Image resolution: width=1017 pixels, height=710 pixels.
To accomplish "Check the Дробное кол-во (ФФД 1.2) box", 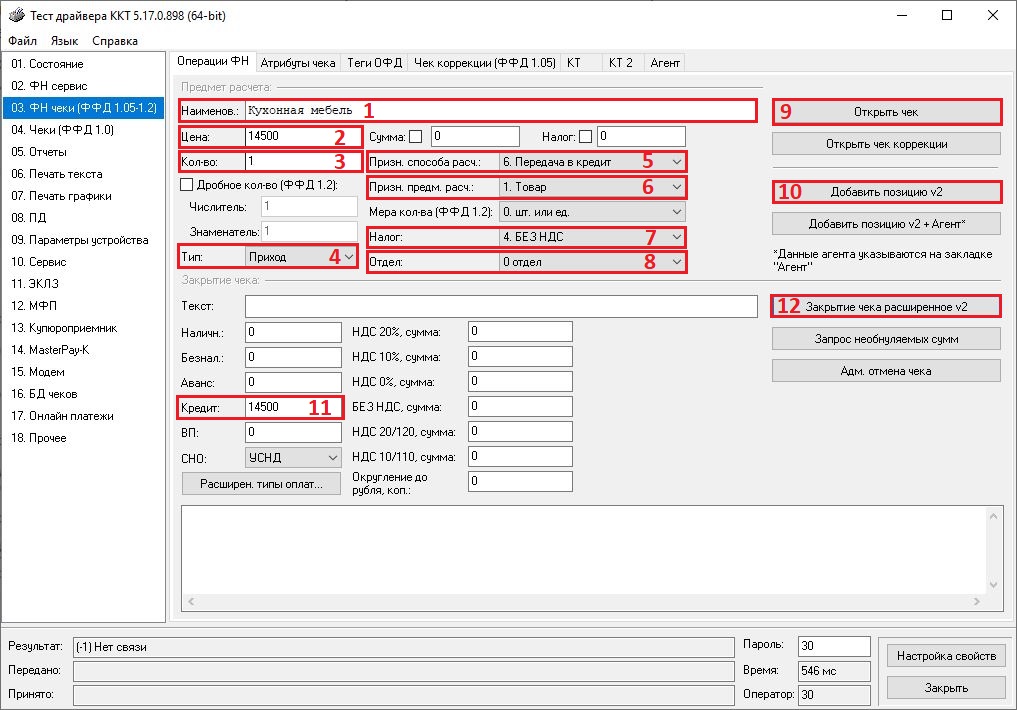I will pyautogui.click(x=186, y=184).
